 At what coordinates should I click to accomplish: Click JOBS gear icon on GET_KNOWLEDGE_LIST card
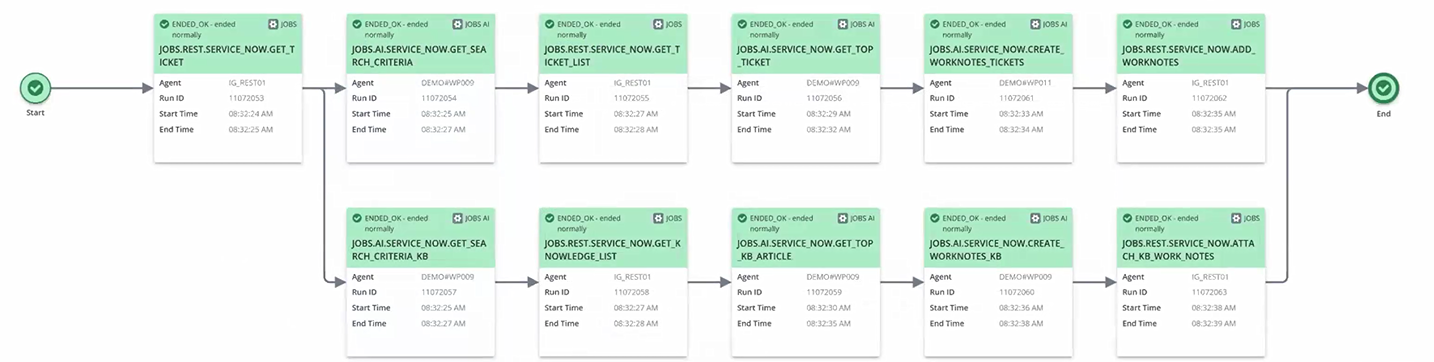[659, 217]
